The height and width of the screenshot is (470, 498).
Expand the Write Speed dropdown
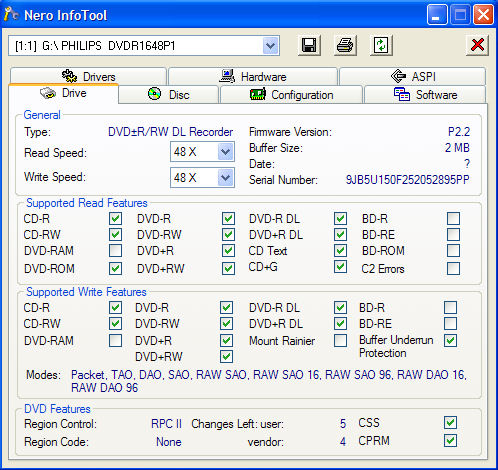(226, 177)
